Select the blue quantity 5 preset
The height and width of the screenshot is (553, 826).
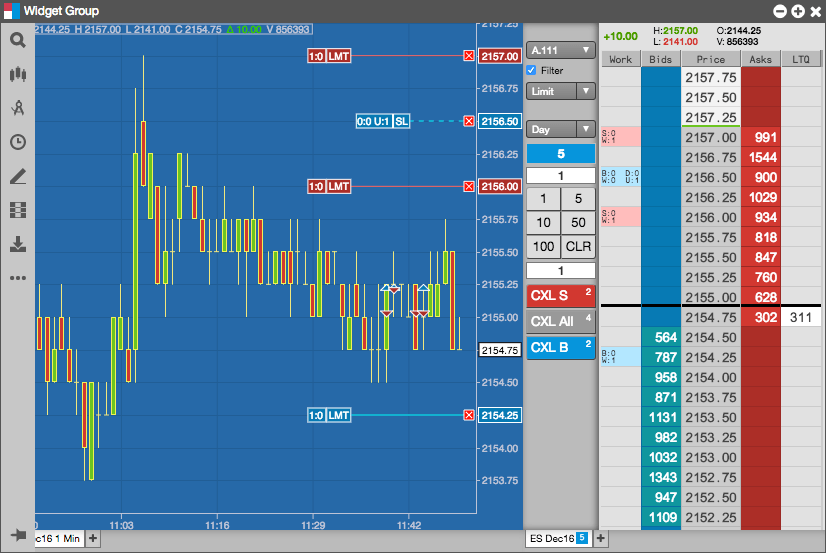560,154
